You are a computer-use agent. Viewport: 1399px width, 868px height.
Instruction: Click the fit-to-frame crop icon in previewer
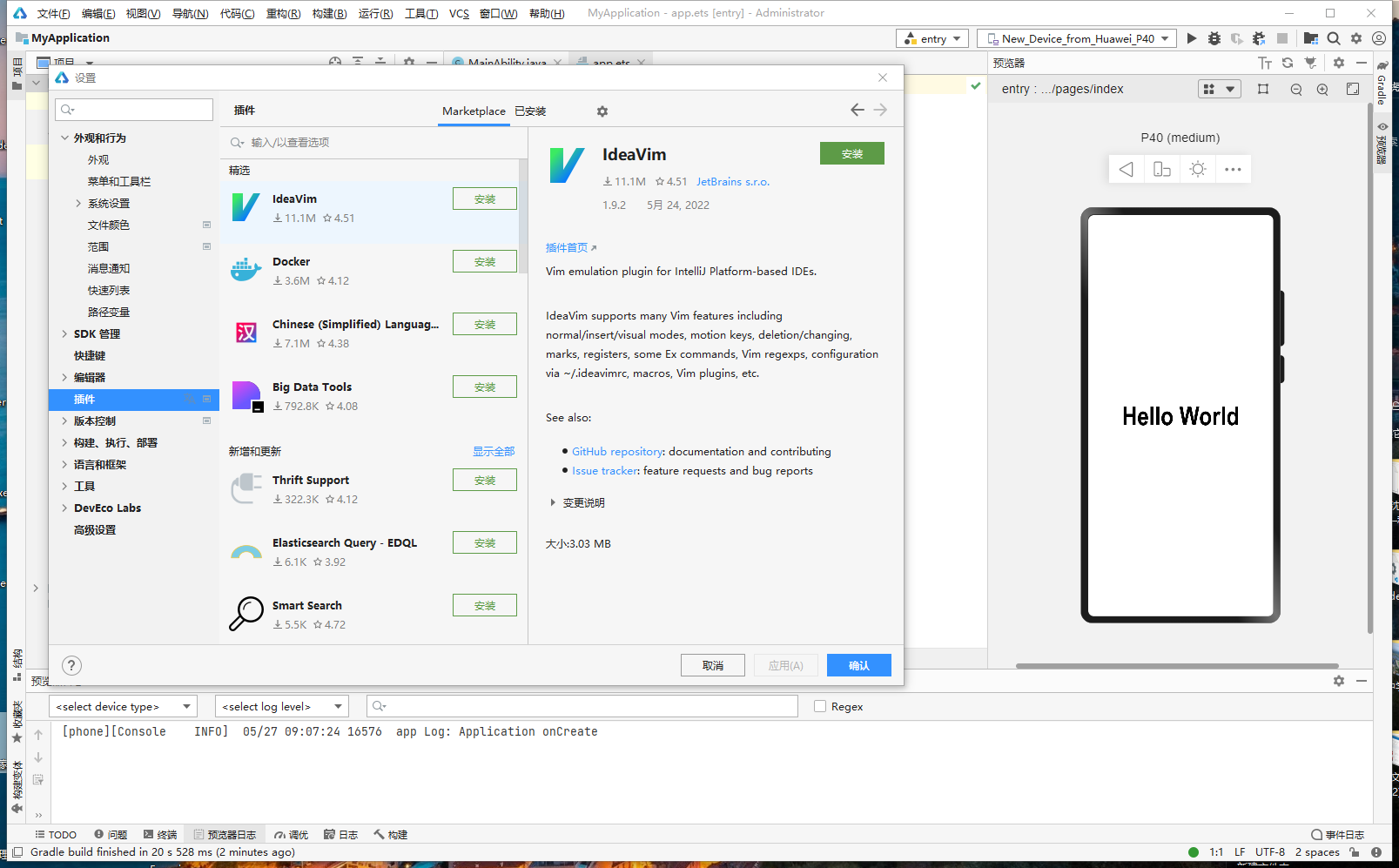click(1263, 89)
